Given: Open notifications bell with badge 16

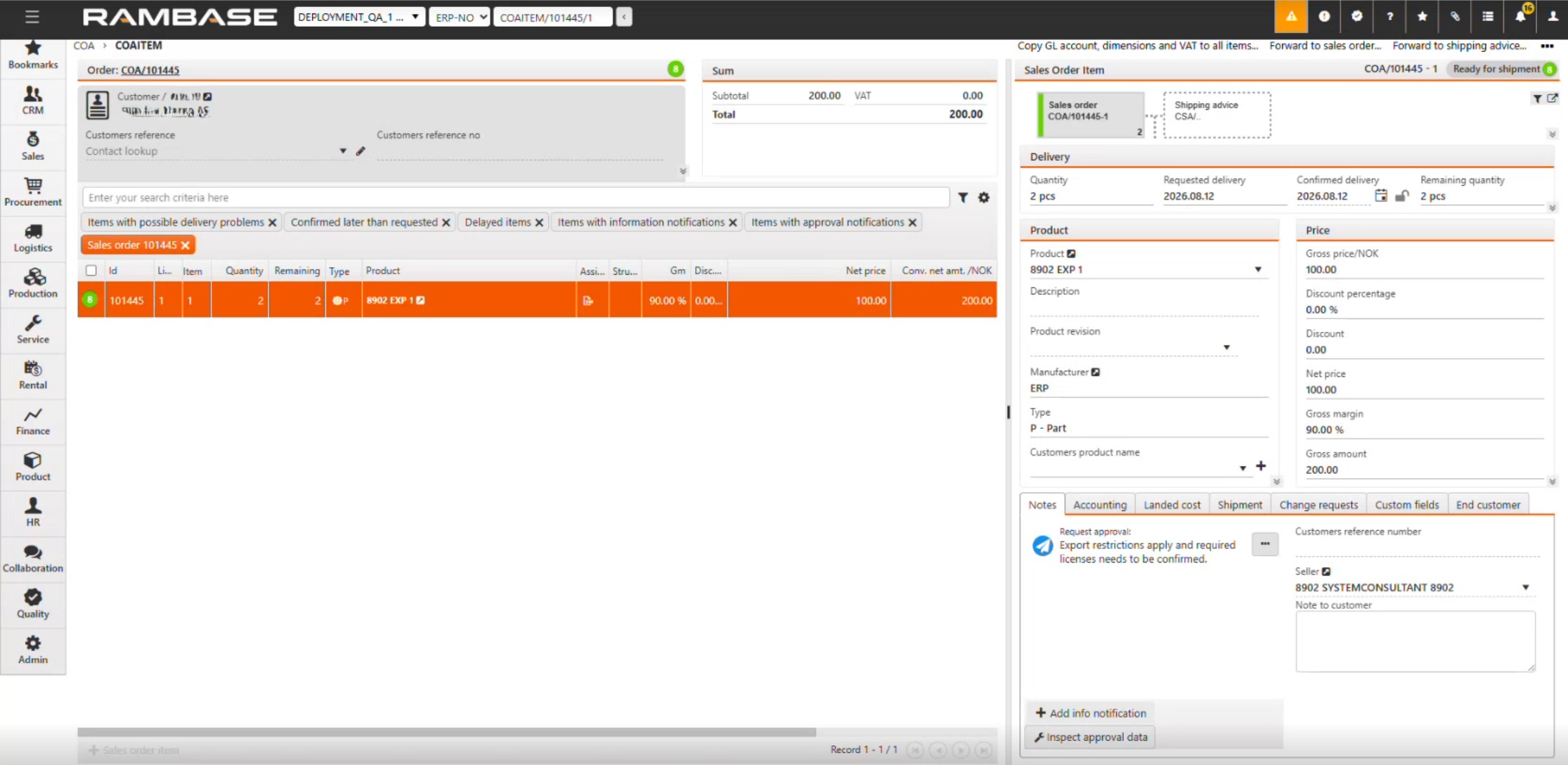Looking at the screenshot, I should (1521, 16).
